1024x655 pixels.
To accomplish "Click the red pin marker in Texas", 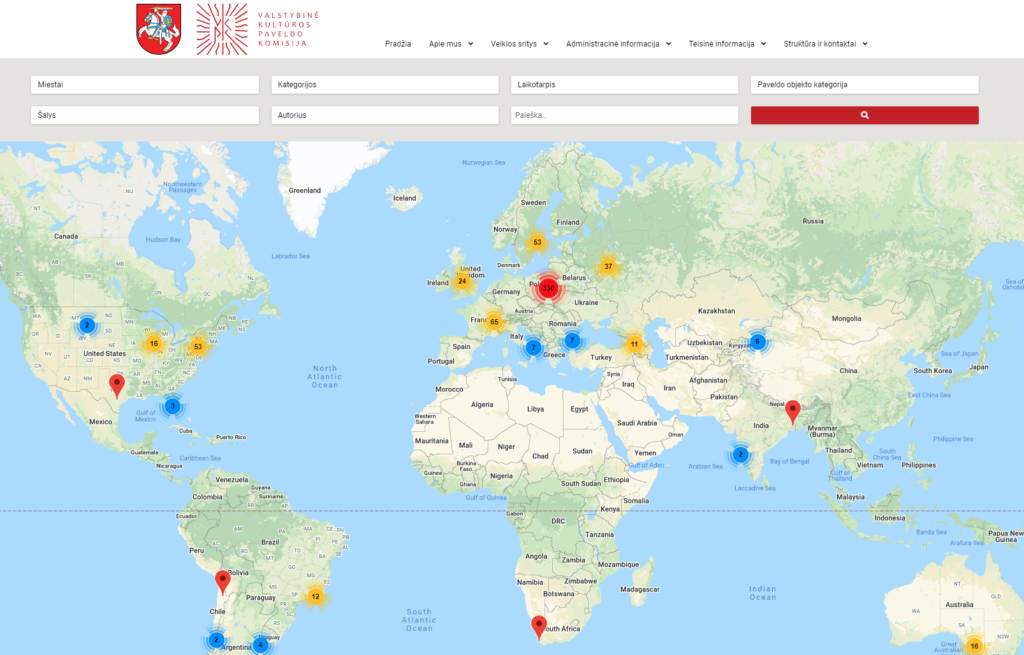I will [x=117, y=385].
